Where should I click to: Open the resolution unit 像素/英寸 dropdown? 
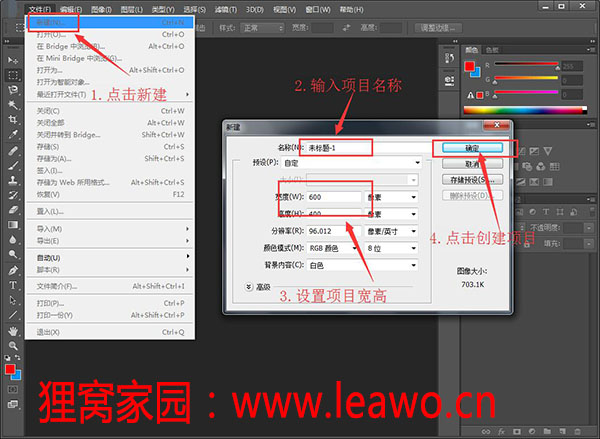(x=391, y=231)
